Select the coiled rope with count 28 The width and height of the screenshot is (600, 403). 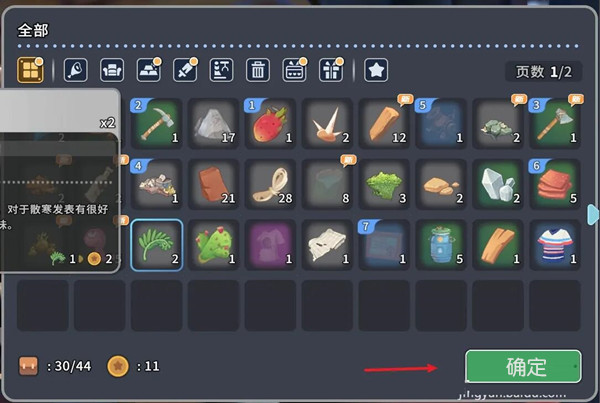click(x=271, y=184)
